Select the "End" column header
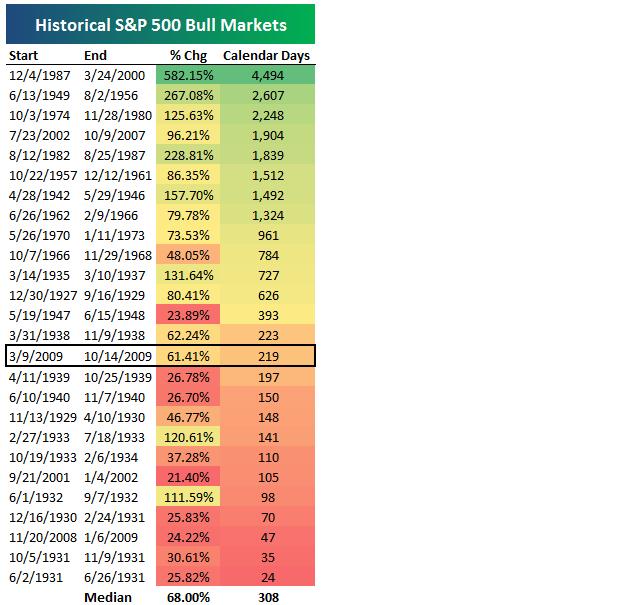 pos(93,56)
